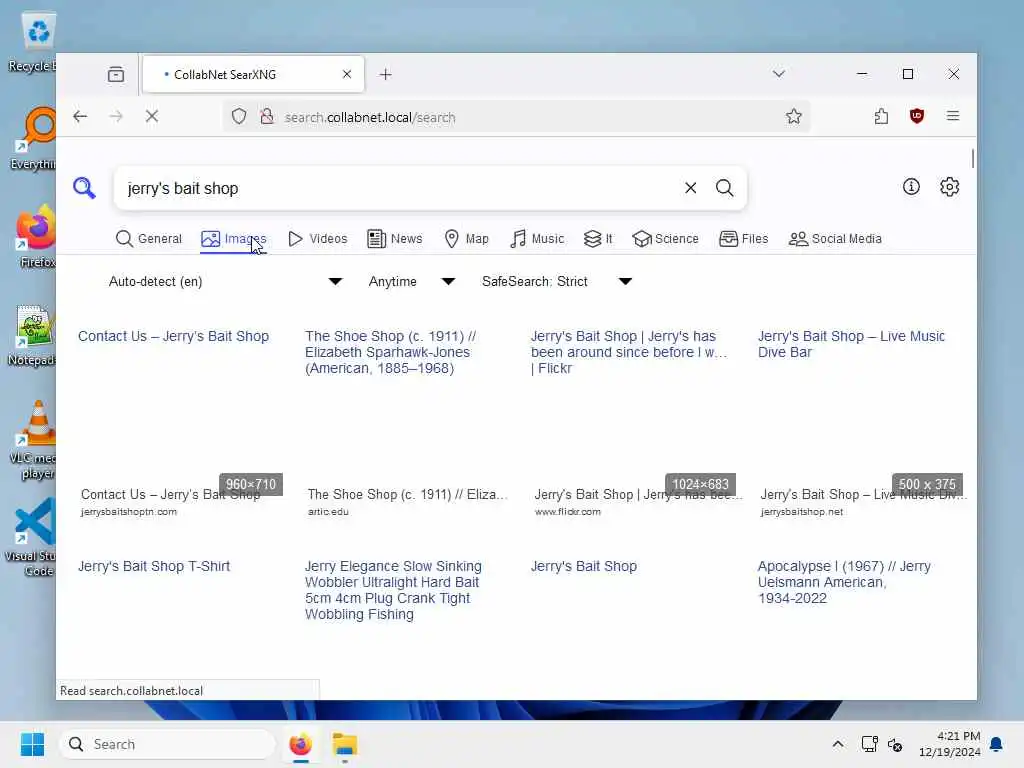The width and height of the screenshot is (1024, 768).
Task: Click the taskbar Search box
Action: [167, 744]
